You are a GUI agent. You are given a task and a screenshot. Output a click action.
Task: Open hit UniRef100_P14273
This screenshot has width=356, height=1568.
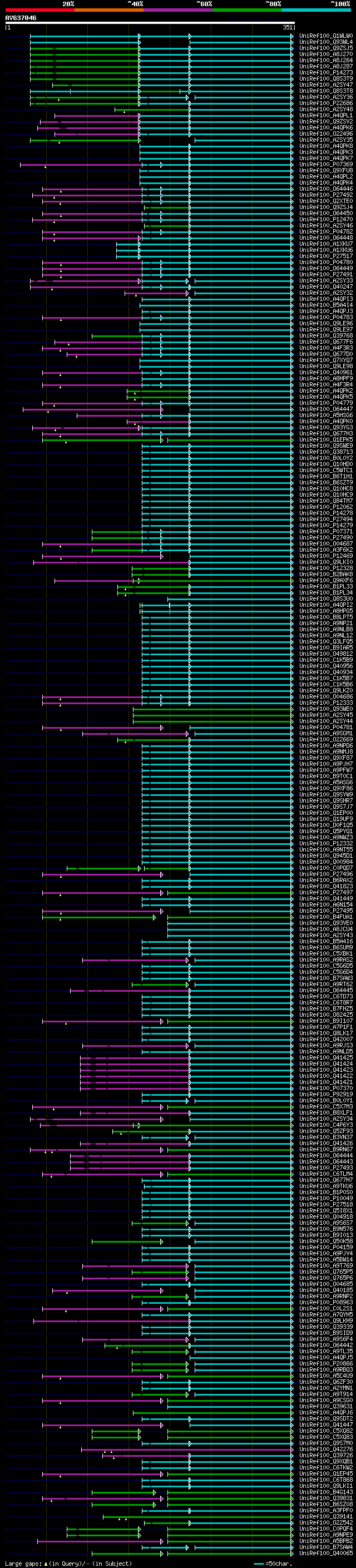coord(326,72)
